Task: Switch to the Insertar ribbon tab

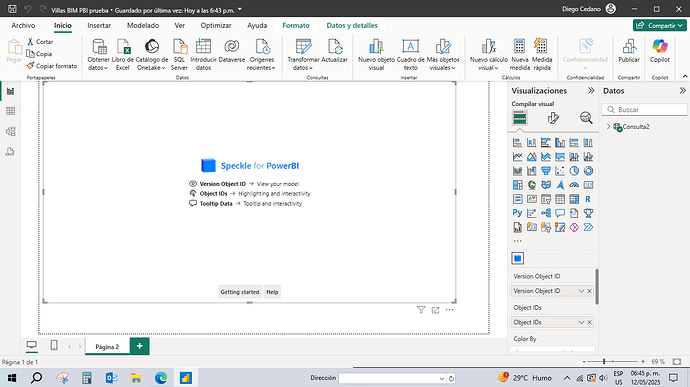Action: 99,26
